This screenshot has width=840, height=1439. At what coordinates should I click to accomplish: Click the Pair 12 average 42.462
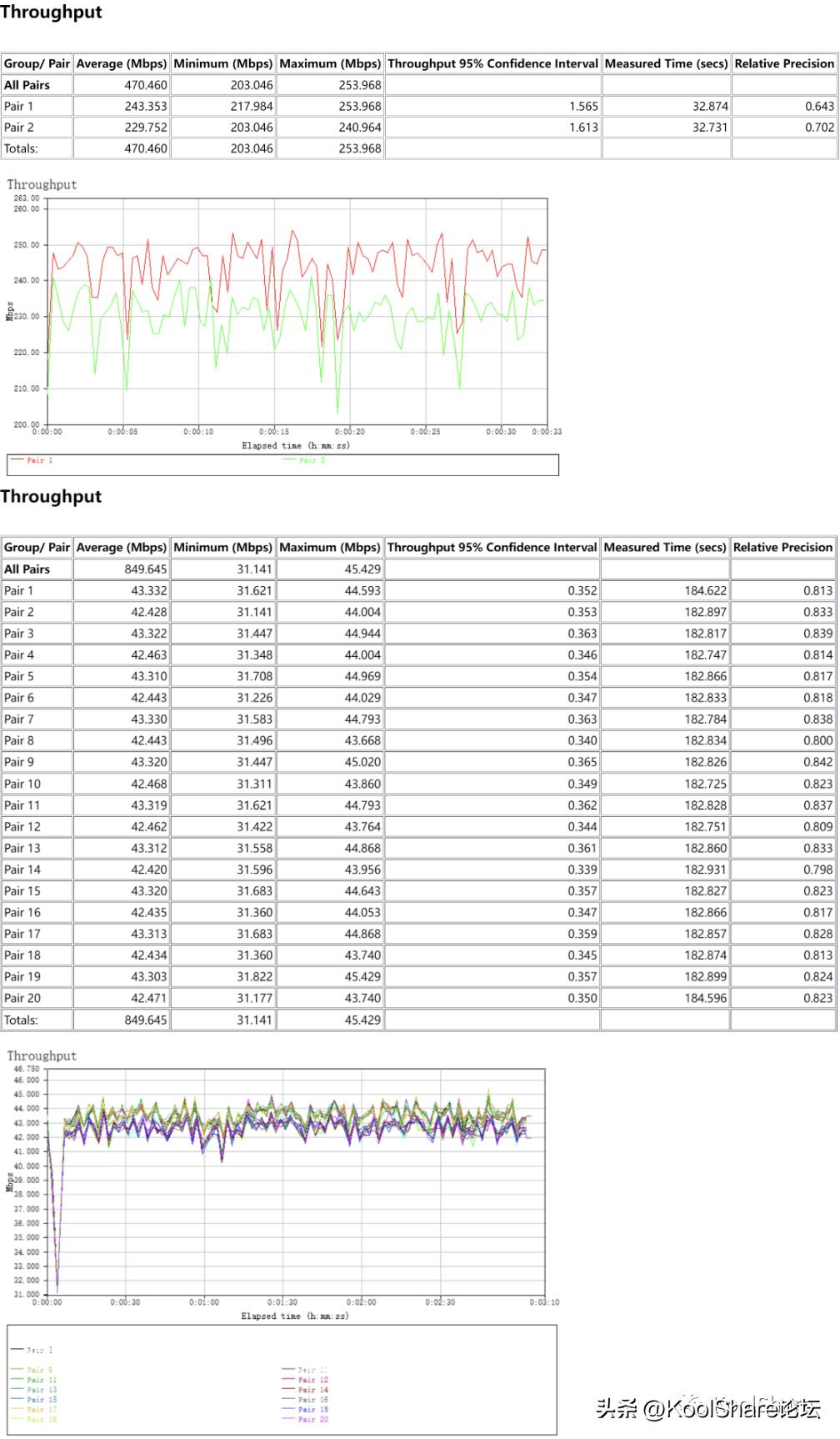(149, 826)
